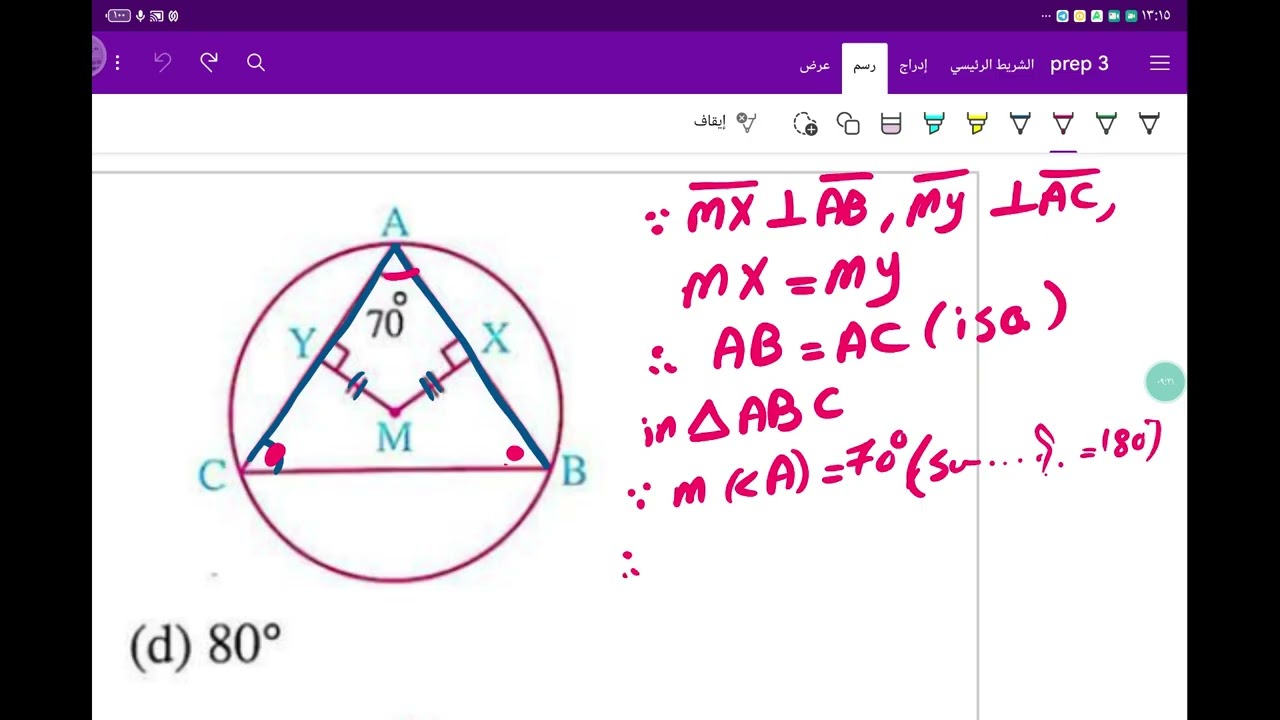Stop inking mode with إيقاف button
The width and height of the screenshot is (1280, 720).
click(x=725, y=122)
